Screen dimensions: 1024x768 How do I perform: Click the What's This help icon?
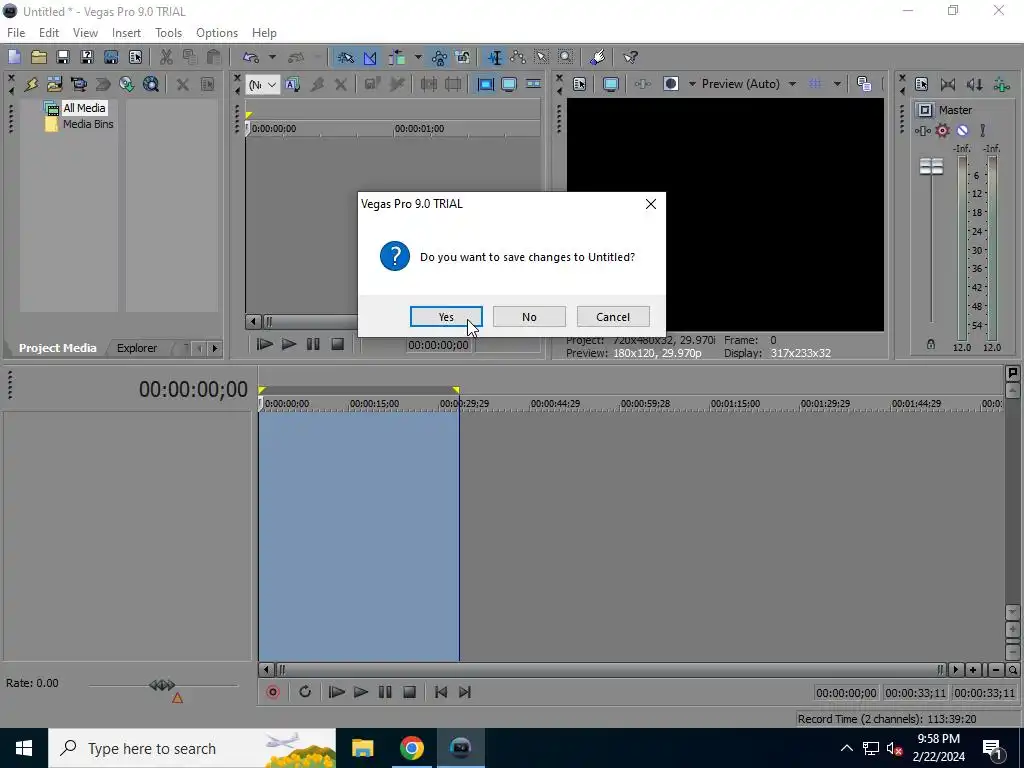pos(631,57)
